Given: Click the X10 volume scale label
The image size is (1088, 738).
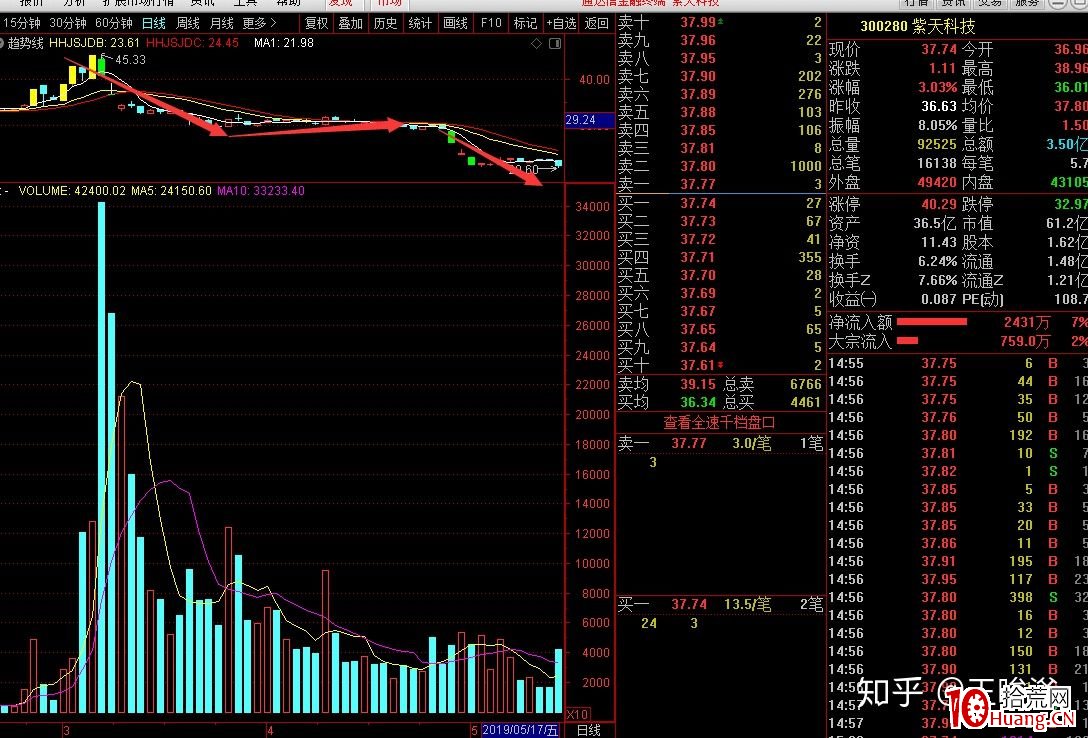Looking at the screenshot, I should click(577, 714).
